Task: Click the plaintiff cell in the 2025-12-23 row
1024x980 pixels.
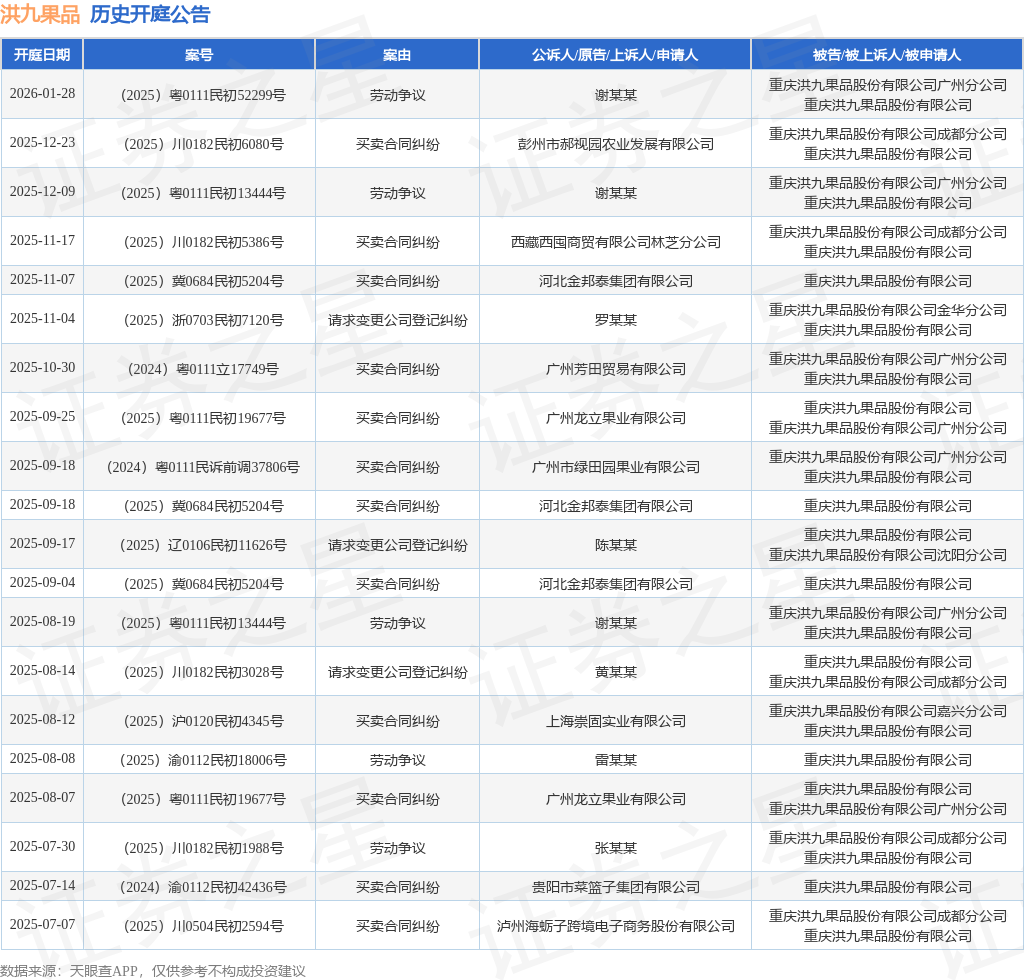Action: pos(615,144)
